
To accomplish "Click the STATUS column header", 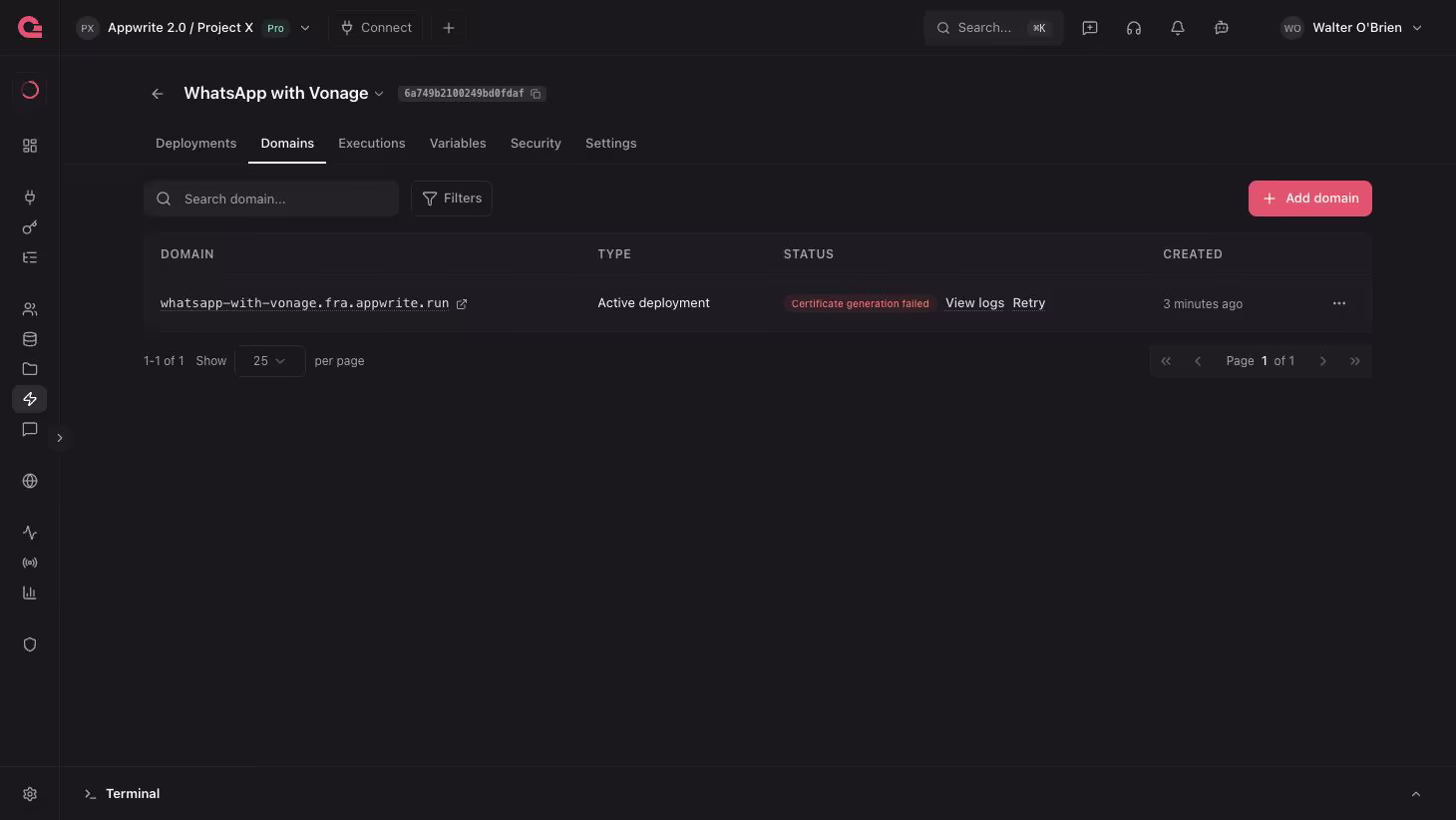I will [809, 254].
